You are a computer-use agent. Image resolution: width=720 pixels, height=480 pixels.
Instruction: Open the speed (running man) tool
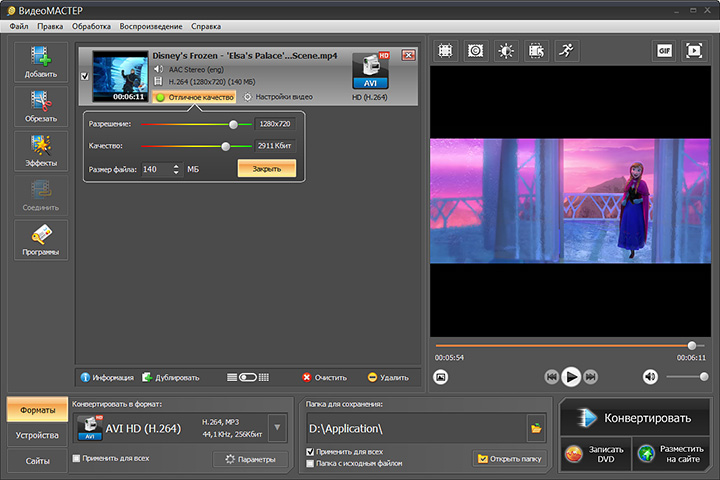click(567, 51)
